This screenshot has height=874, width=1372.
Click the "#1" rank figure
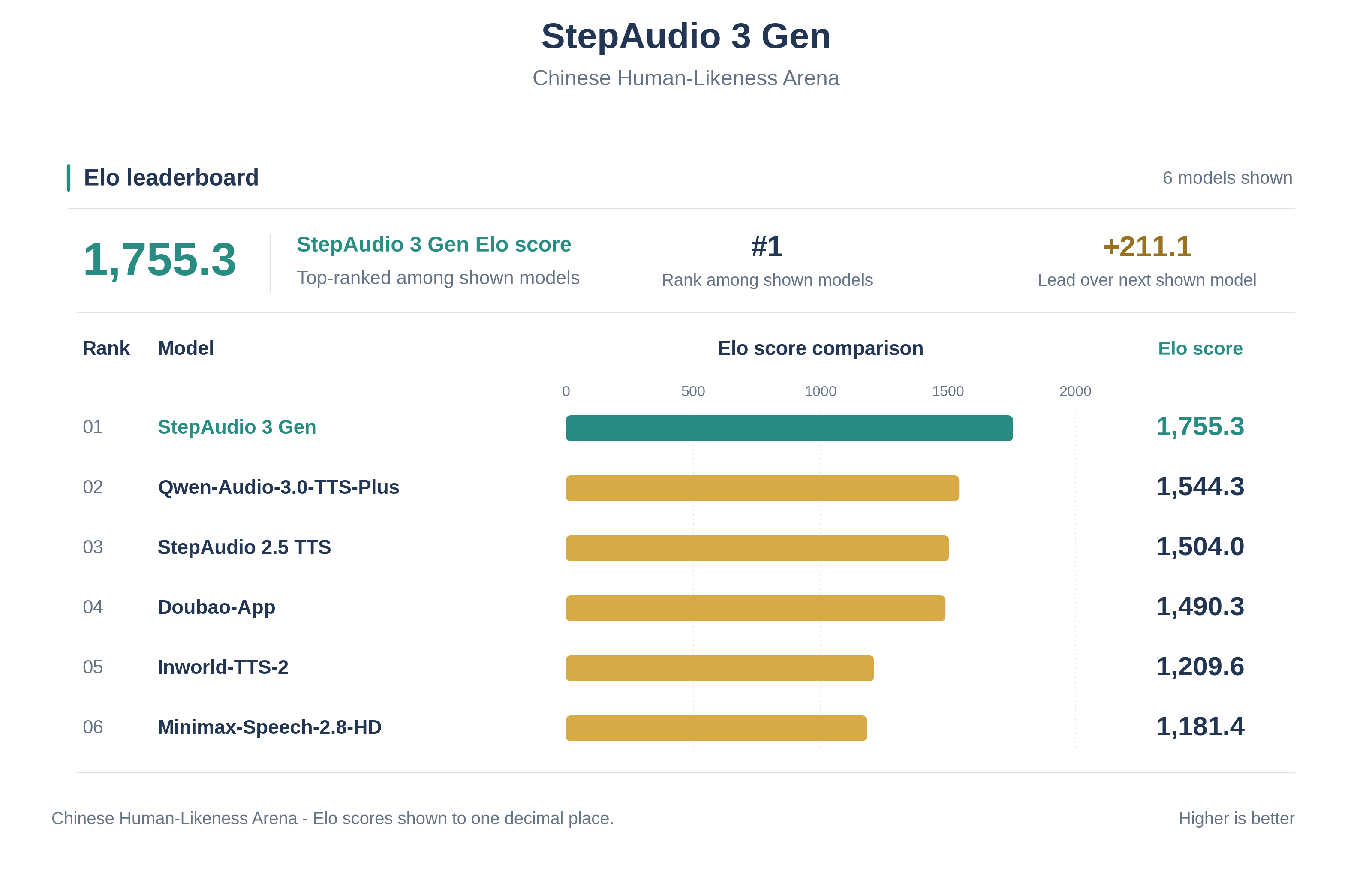[767, 247]
